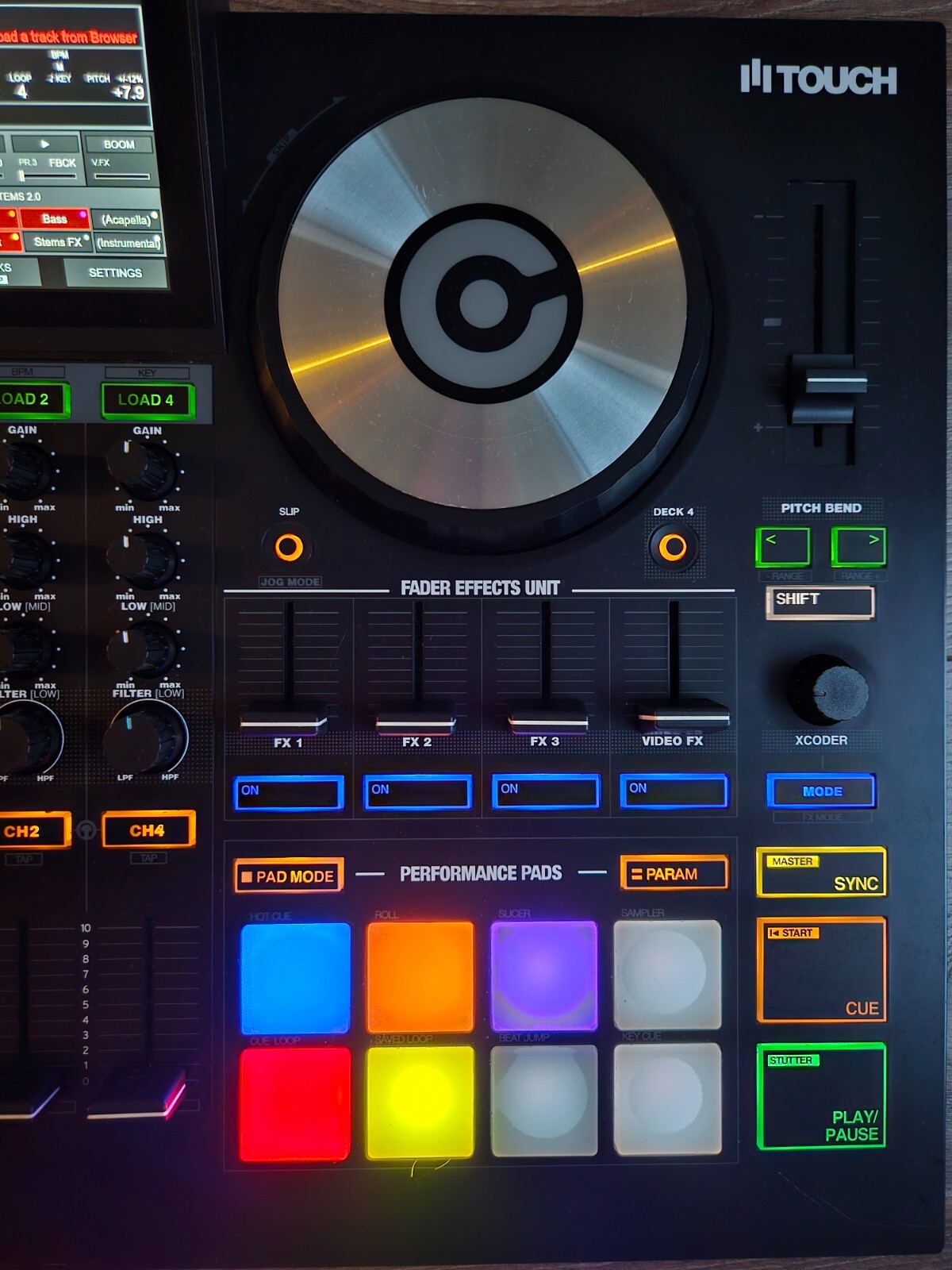
Task: Hit the orange ROLL pad
Action: pyautogui.click(x=420, y=976)
